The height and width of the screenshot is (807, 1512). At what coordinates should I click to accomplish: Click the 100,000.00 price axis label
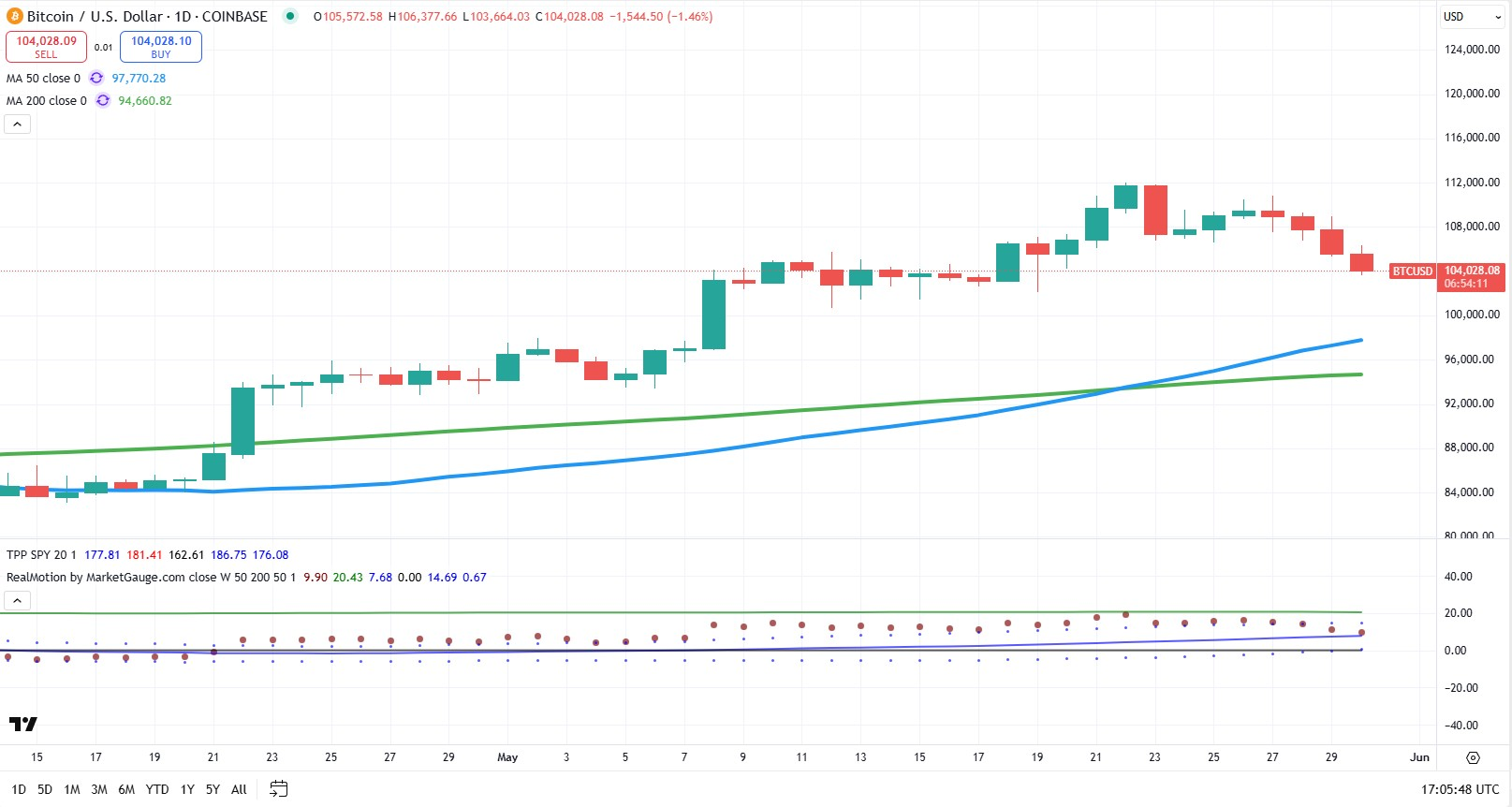pyautogui.click(x=1472, y=315)
